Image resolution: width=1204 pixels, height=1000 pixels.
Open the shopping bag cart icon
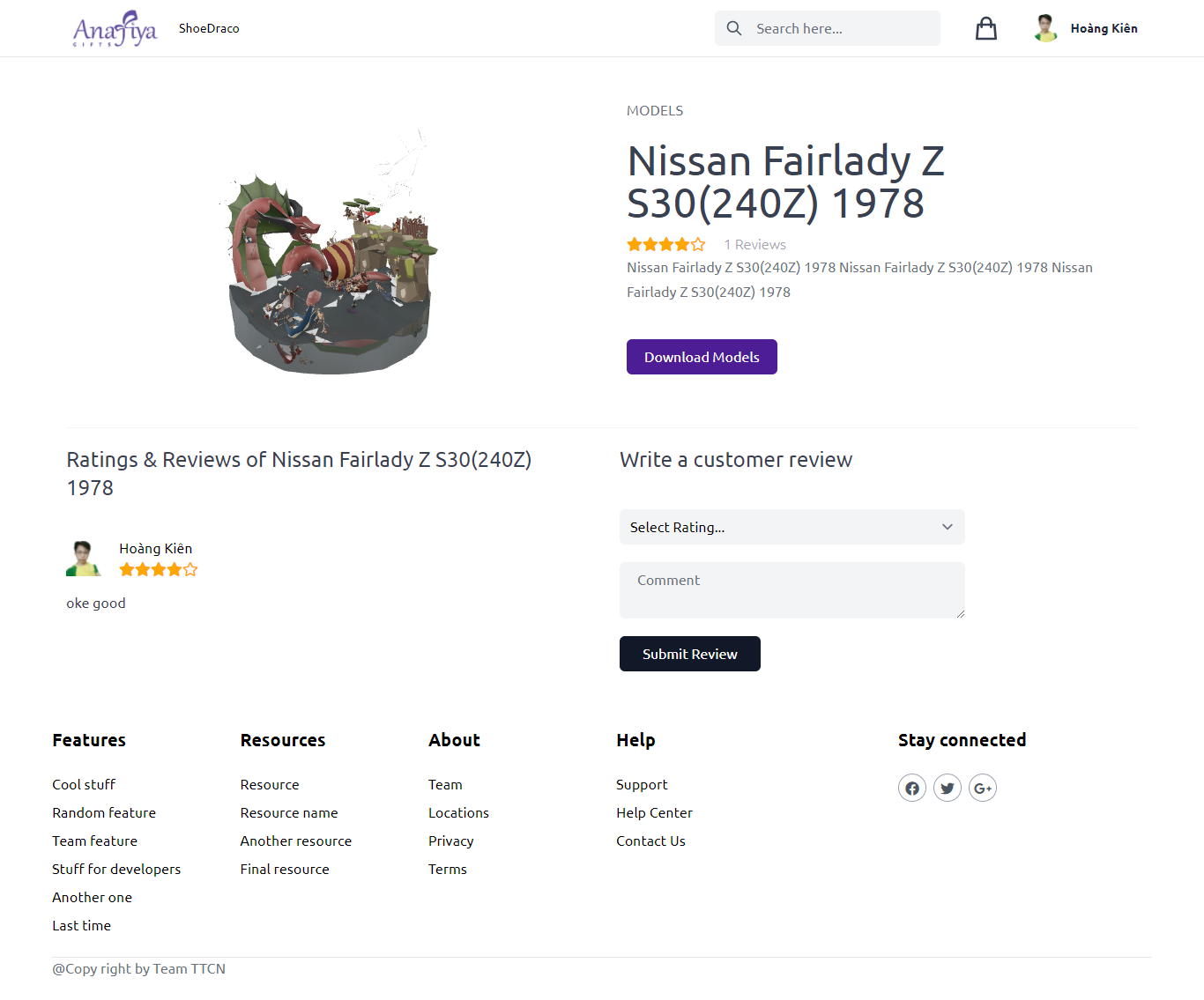(x=986, y=28)
